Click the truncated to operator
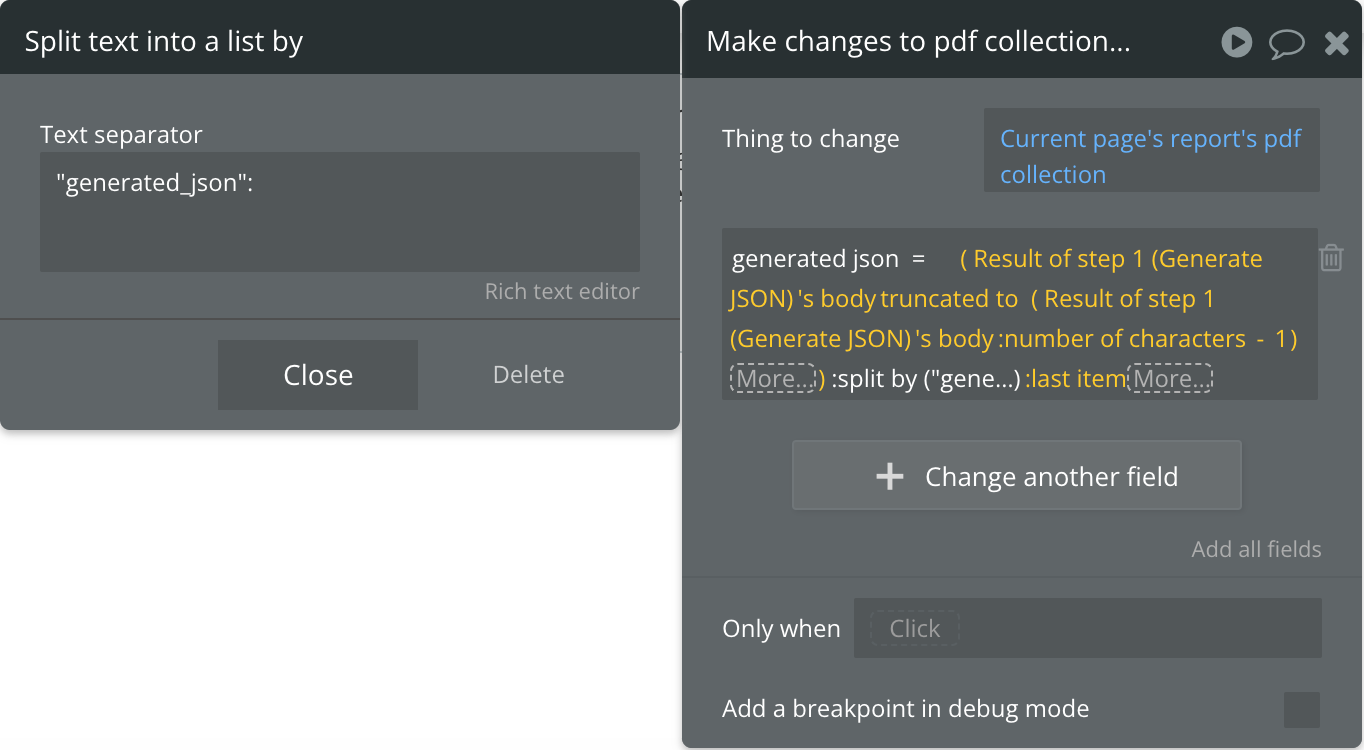This screenshot has width=1364, height=750. click(949, 299)
